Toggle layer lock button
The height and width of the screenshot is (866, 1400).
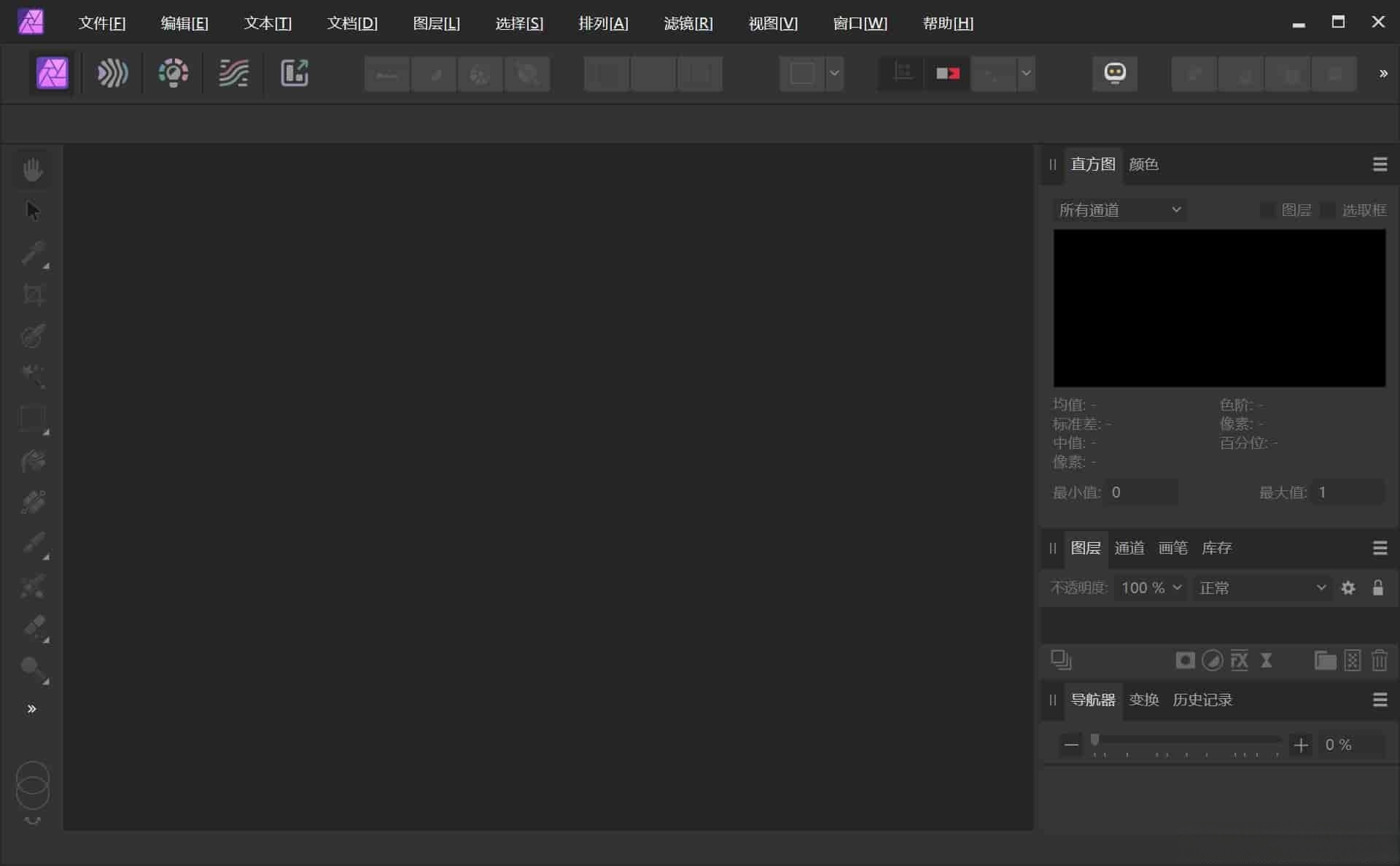pos(1379,587)
